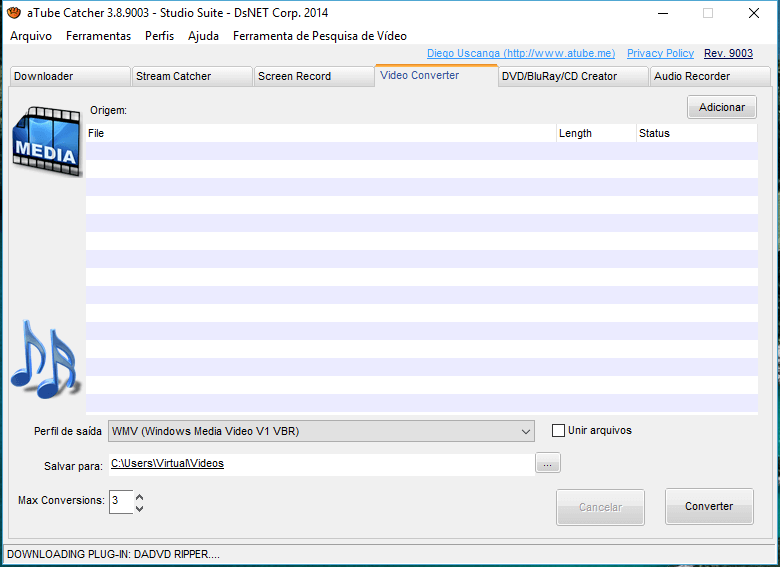The width and height of the screenshot is (780, 567).
Task: Expand the Perfil de saída dropdown
Action: pyautogui.click(x=526, y=431)
